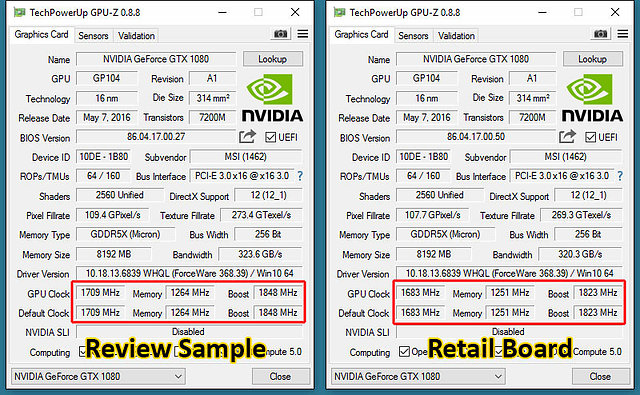Screen dimensions: 640x395
Task: Click NVIDIA SLI Disabled field in right window
Action: [509, 332]
